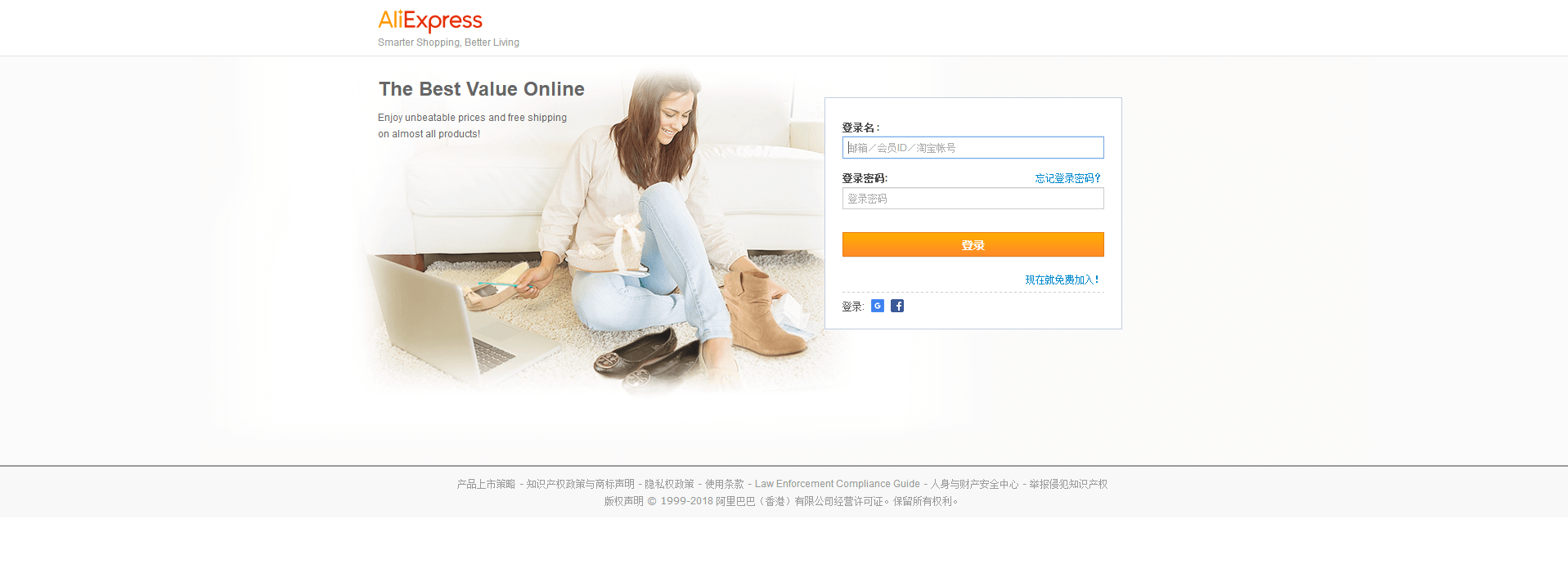Click the orange 登录 login button
1568x564 pixels.
pos(973,244)
